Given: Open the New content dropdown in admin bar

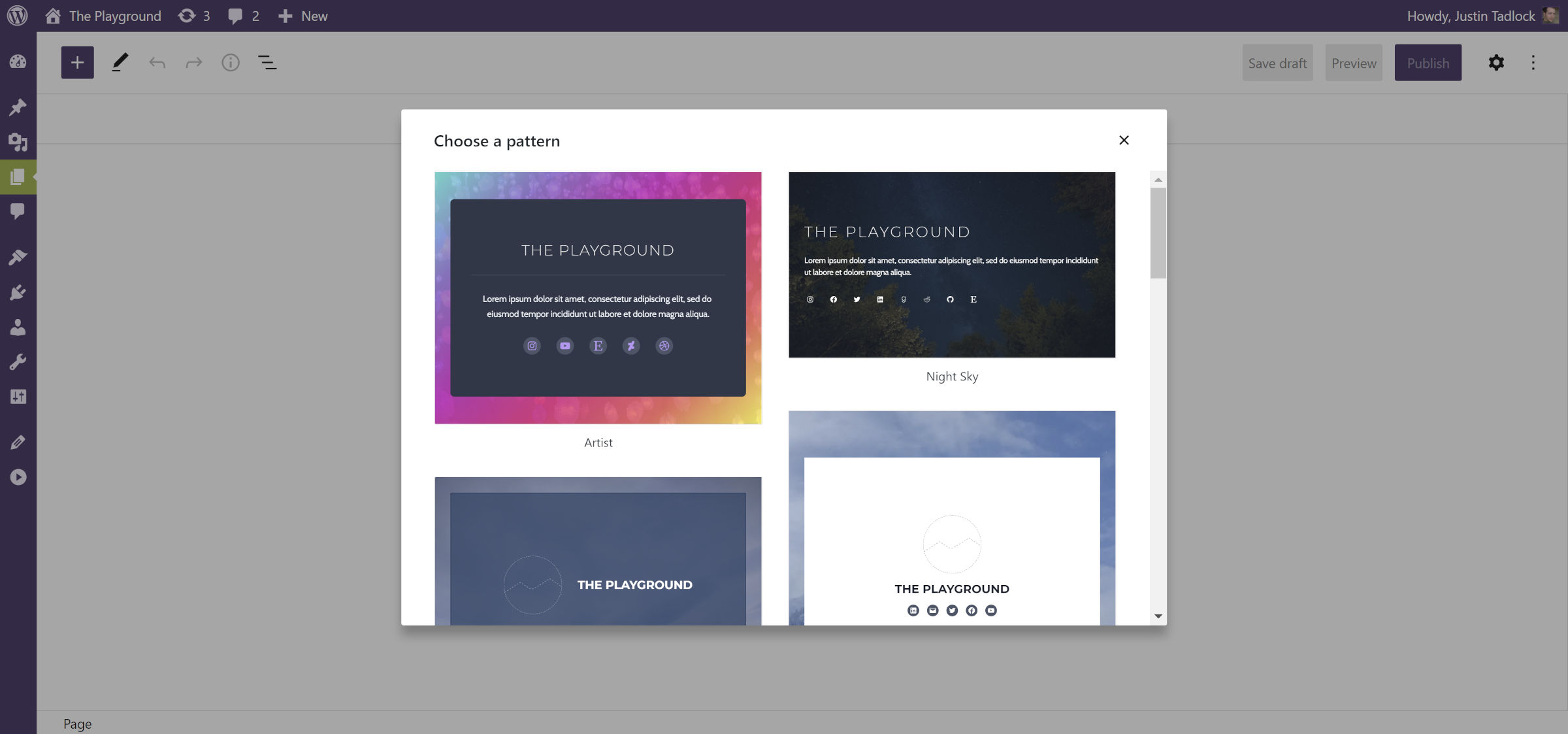Looking at the screenshot, I should click(x=302, y=15).
